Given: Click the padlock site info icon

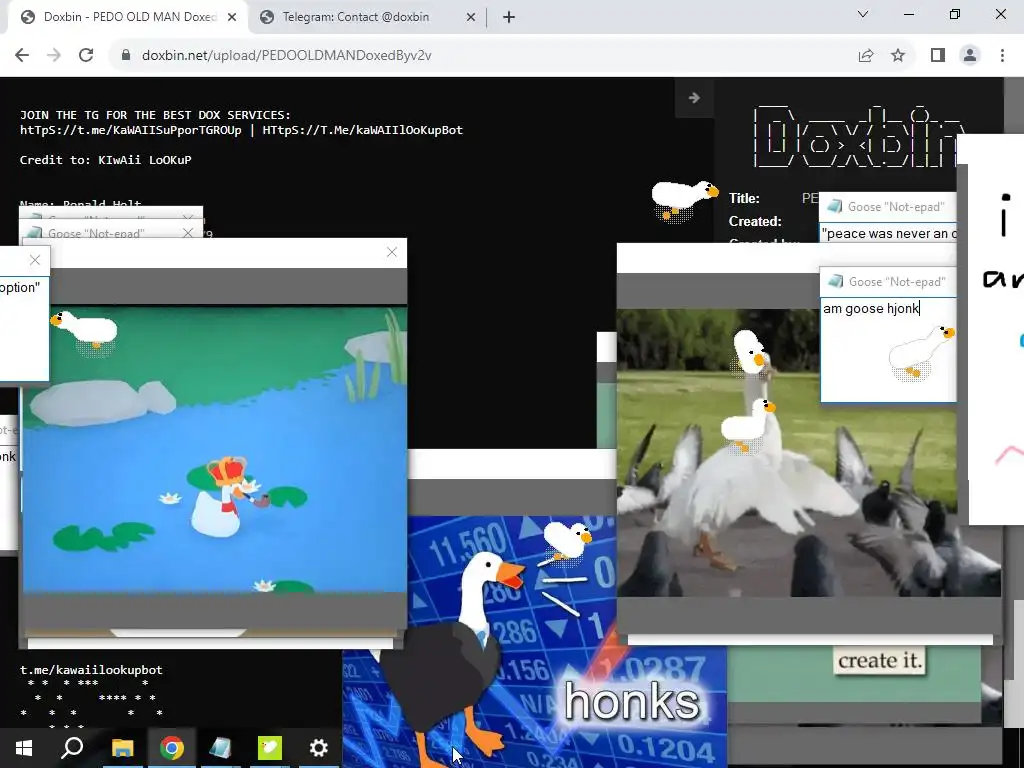Looking at the screenshot, I should 126,56.
